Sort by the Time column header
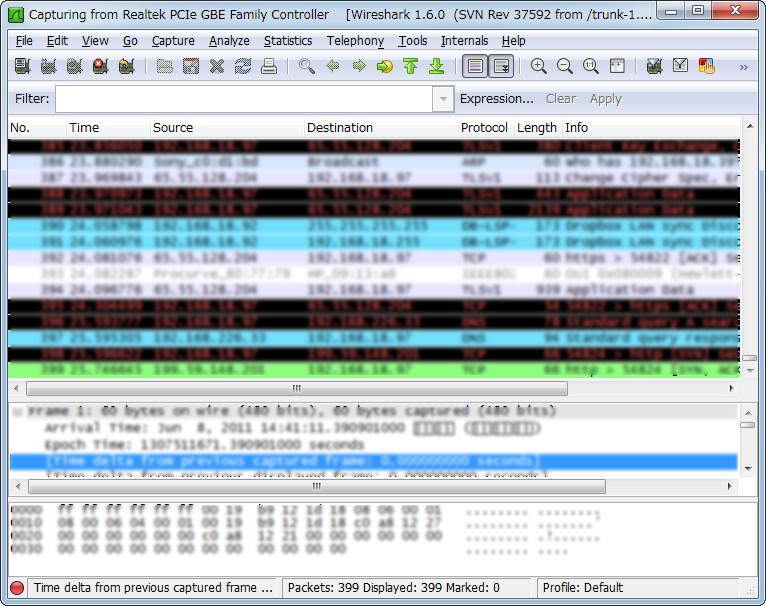766x606 pixels. [108, 128]
